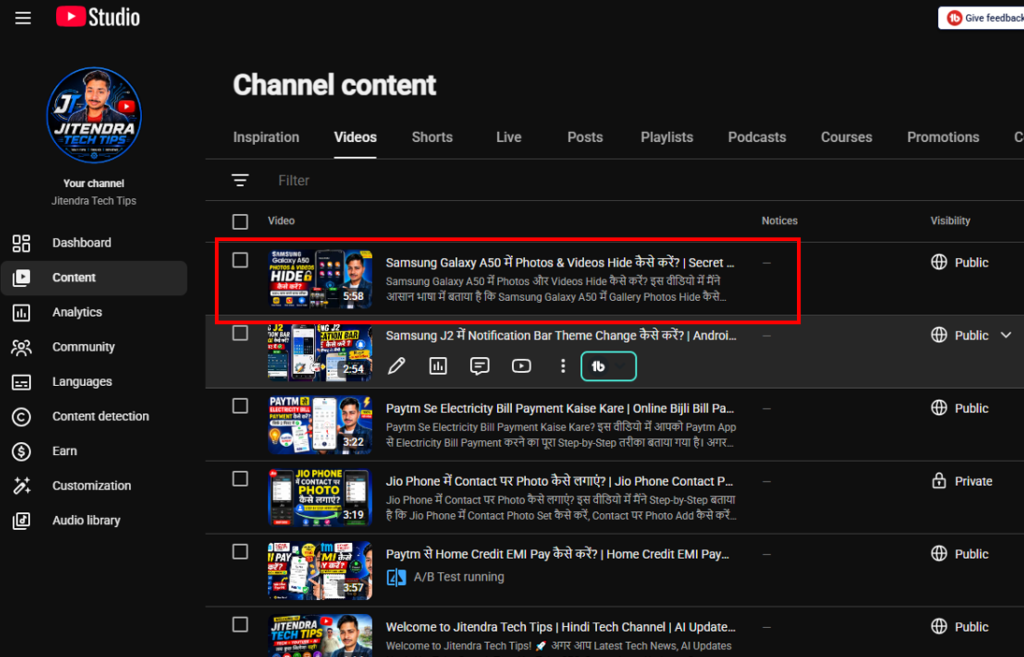Click the Community people icon
The width and height of the screenshot is (1024, 657).
pos(21,347)
